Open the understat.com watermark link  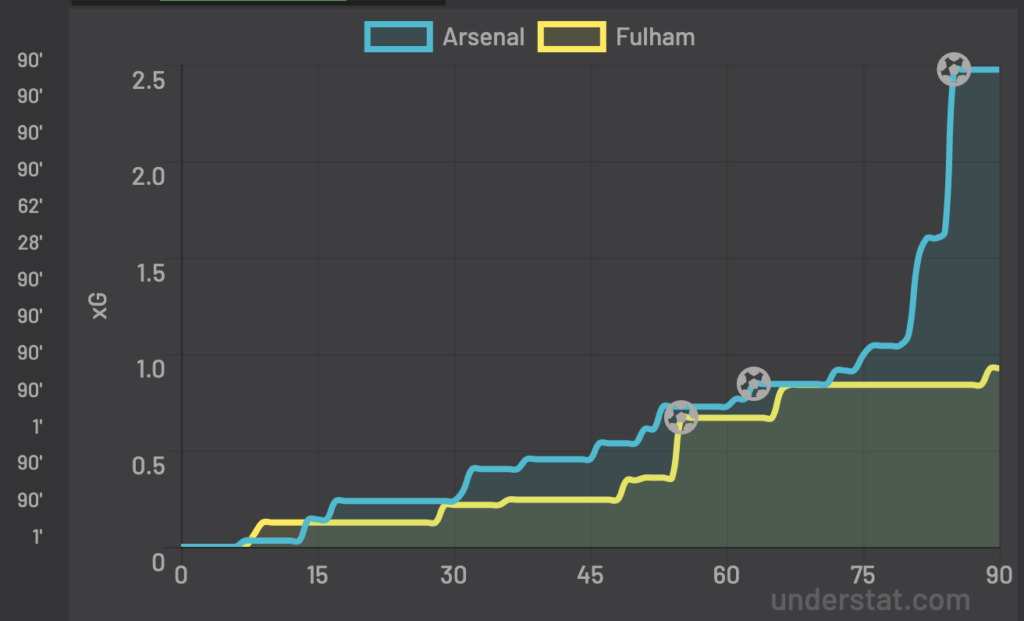pyautogui.click(x=870, y=599)
